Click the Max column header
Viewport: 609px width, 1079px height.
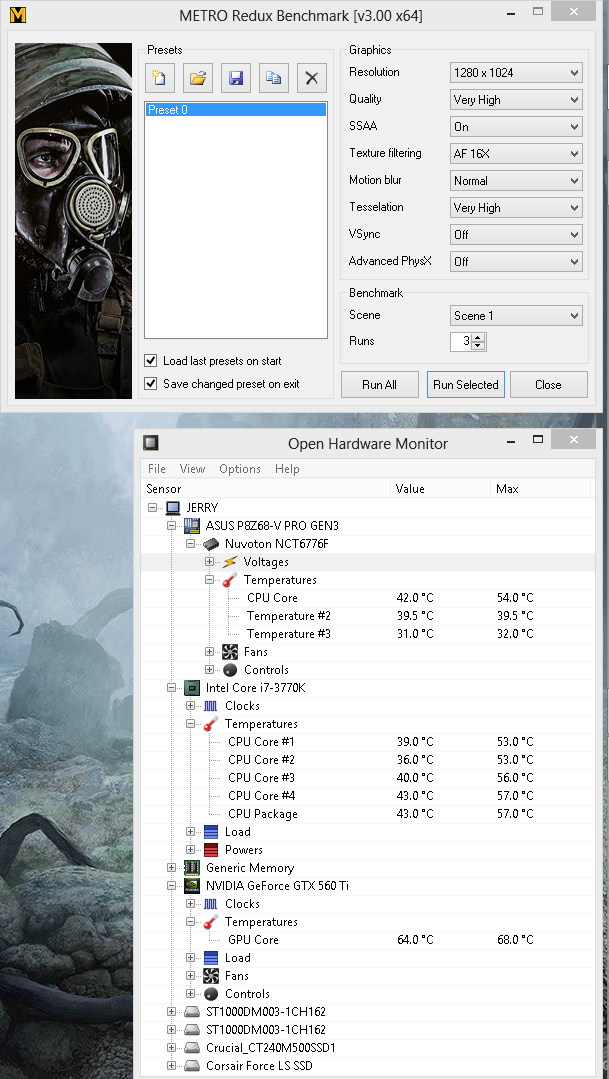[x=541, y=489]
